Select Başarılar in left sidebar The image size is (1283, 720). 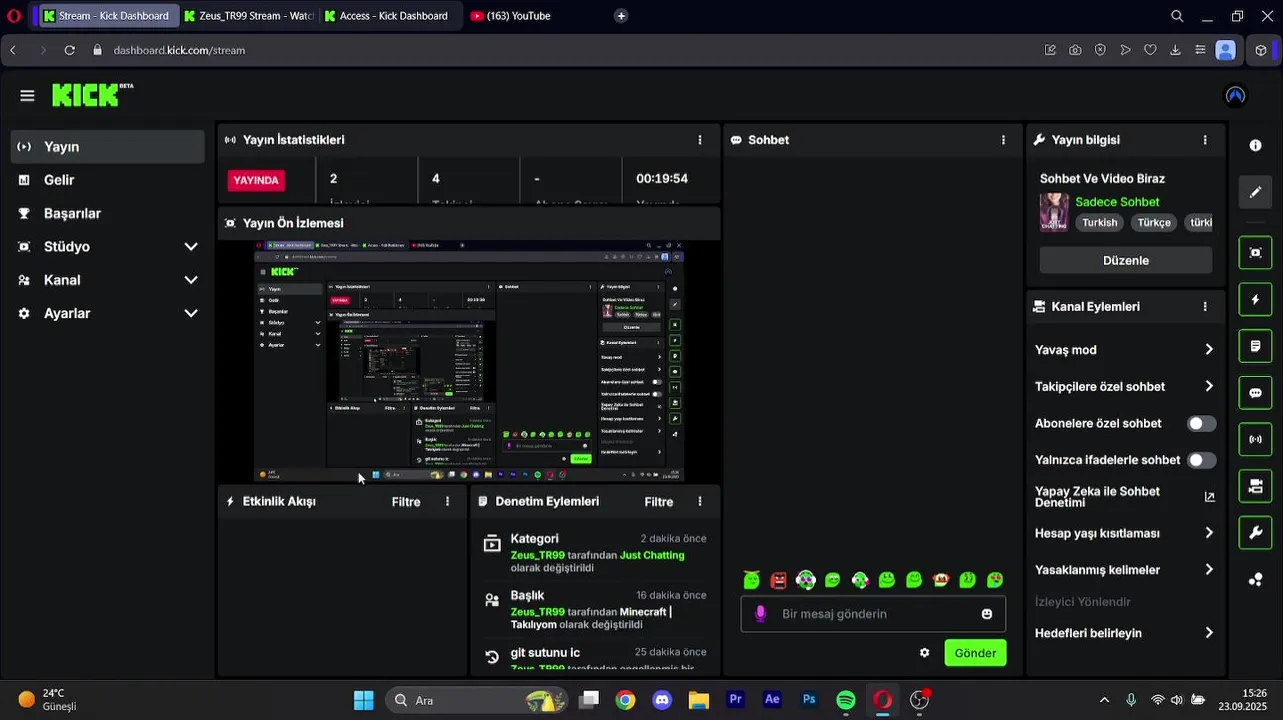click(x=108, y=213)
